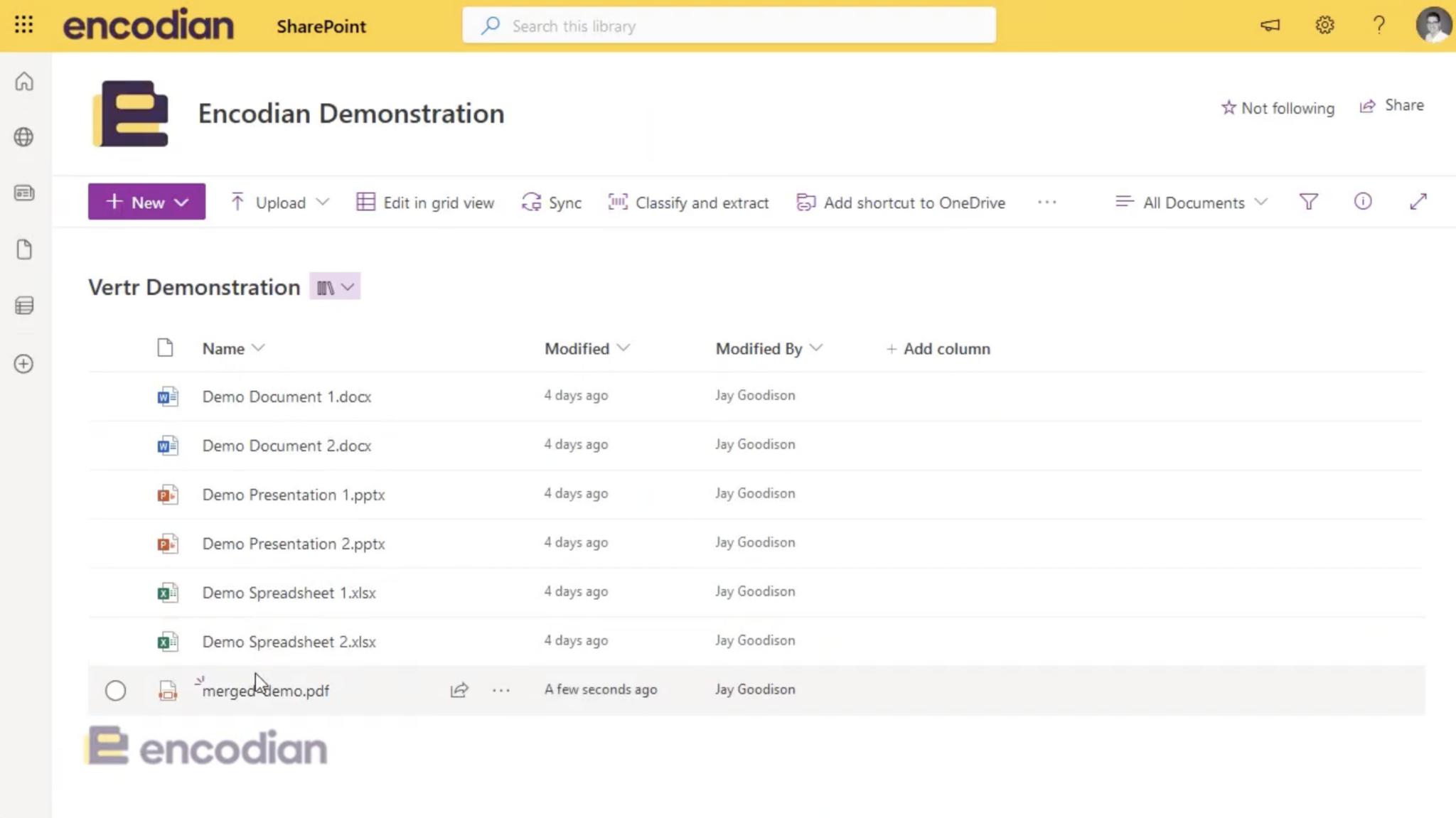The width and height of the screenshot is (1456, 818).
Task: Click the Word icon of Demo Document 1.docx
Action: coord(168,397)
